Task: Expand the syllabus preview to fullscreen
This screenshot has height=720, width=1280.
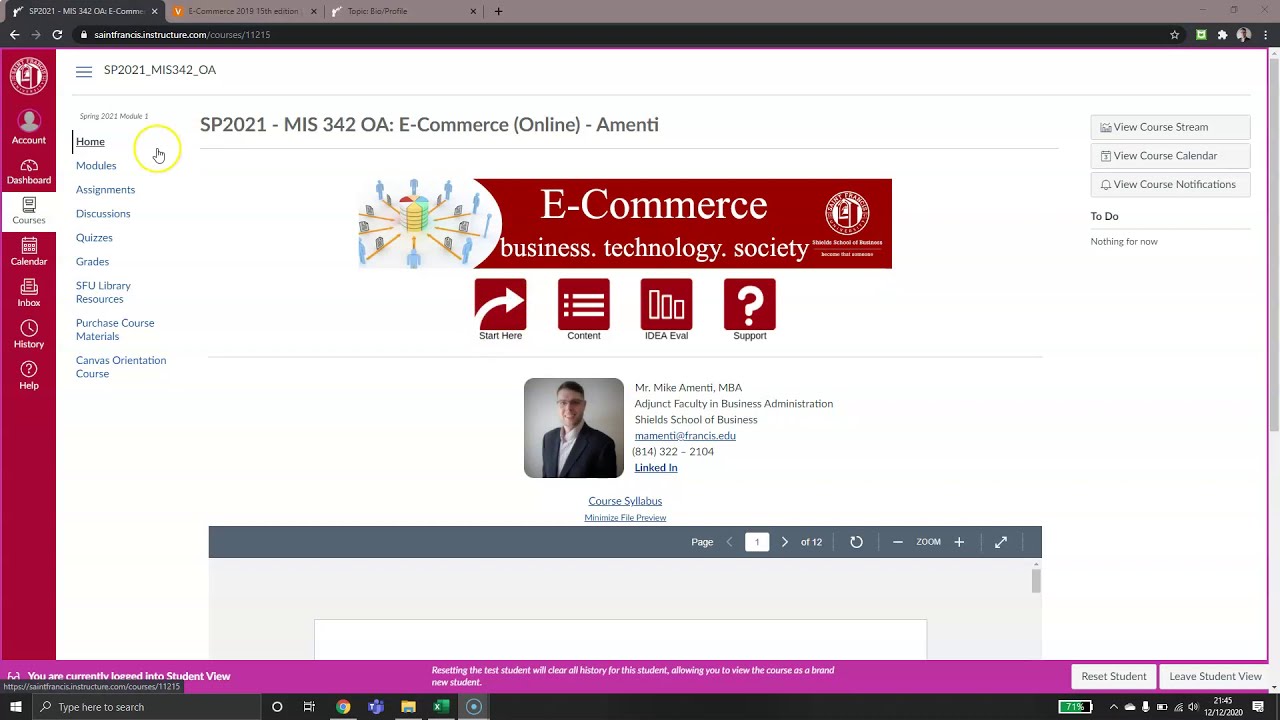Action: [x=1001, y=542]
